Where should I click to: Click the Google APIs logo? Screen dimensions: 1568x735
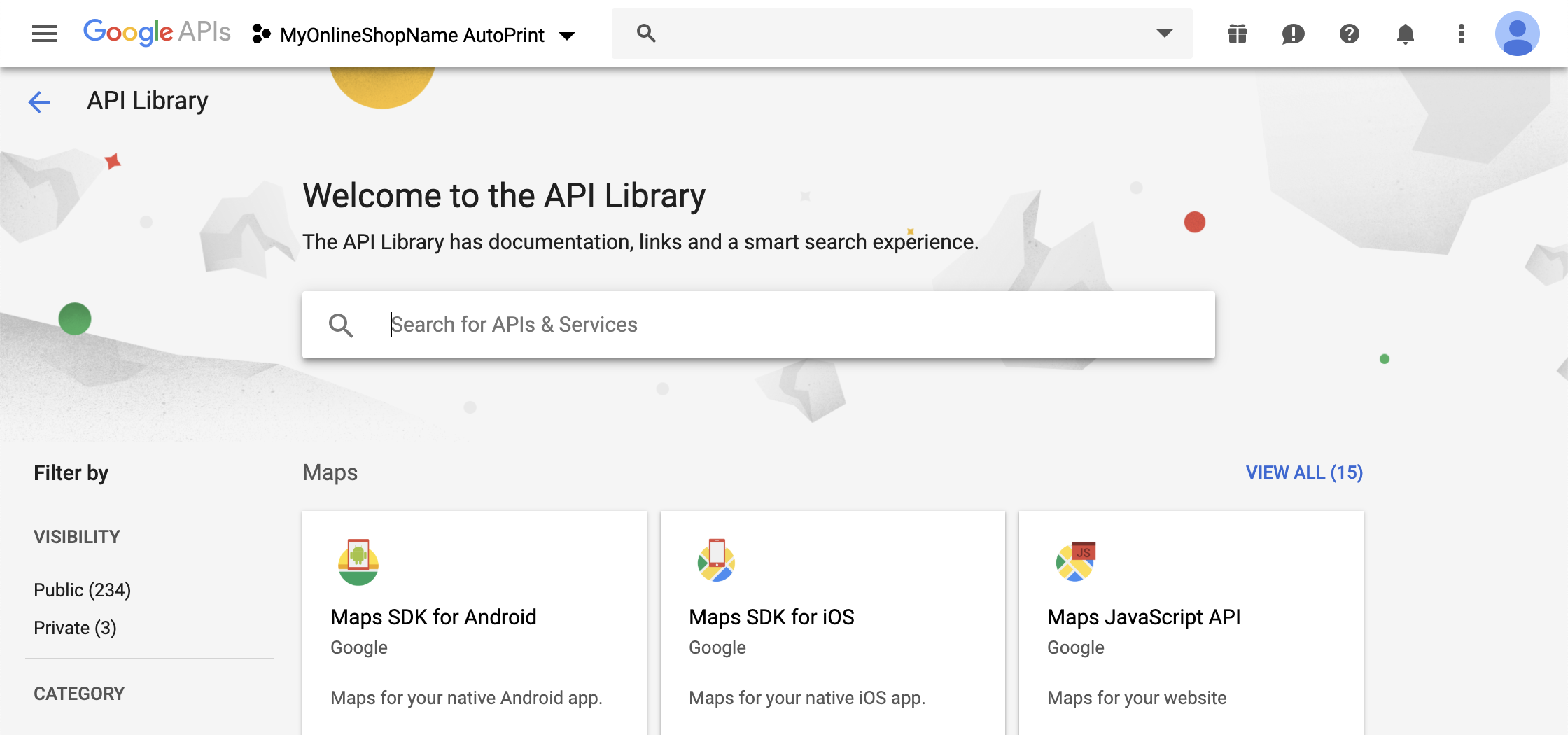pyautogui.click(x=157, y=33)
